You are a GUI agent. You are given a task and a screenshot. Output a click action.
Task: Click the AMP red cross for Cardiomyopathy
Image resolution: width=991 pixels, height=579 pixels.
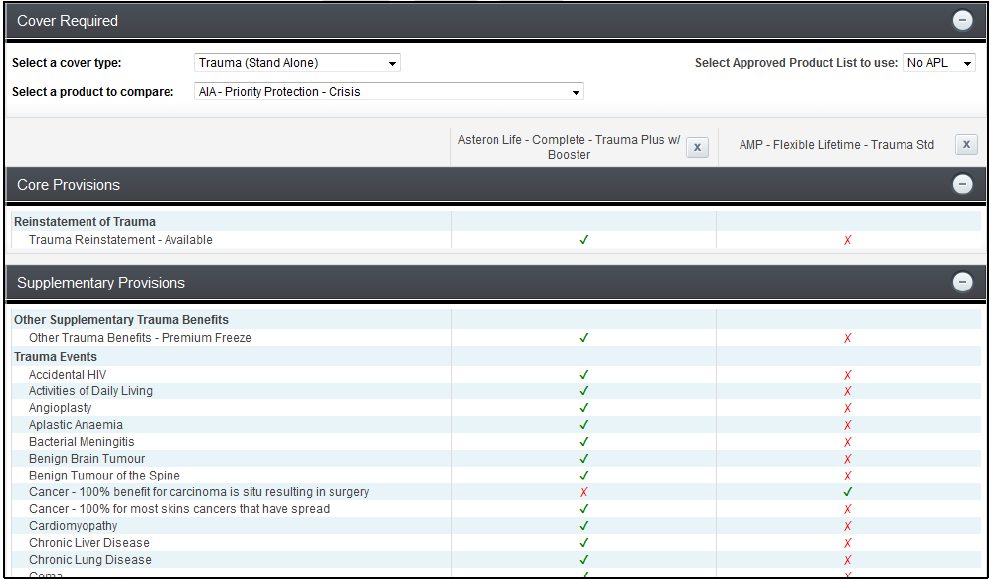(x=848, y=526)
